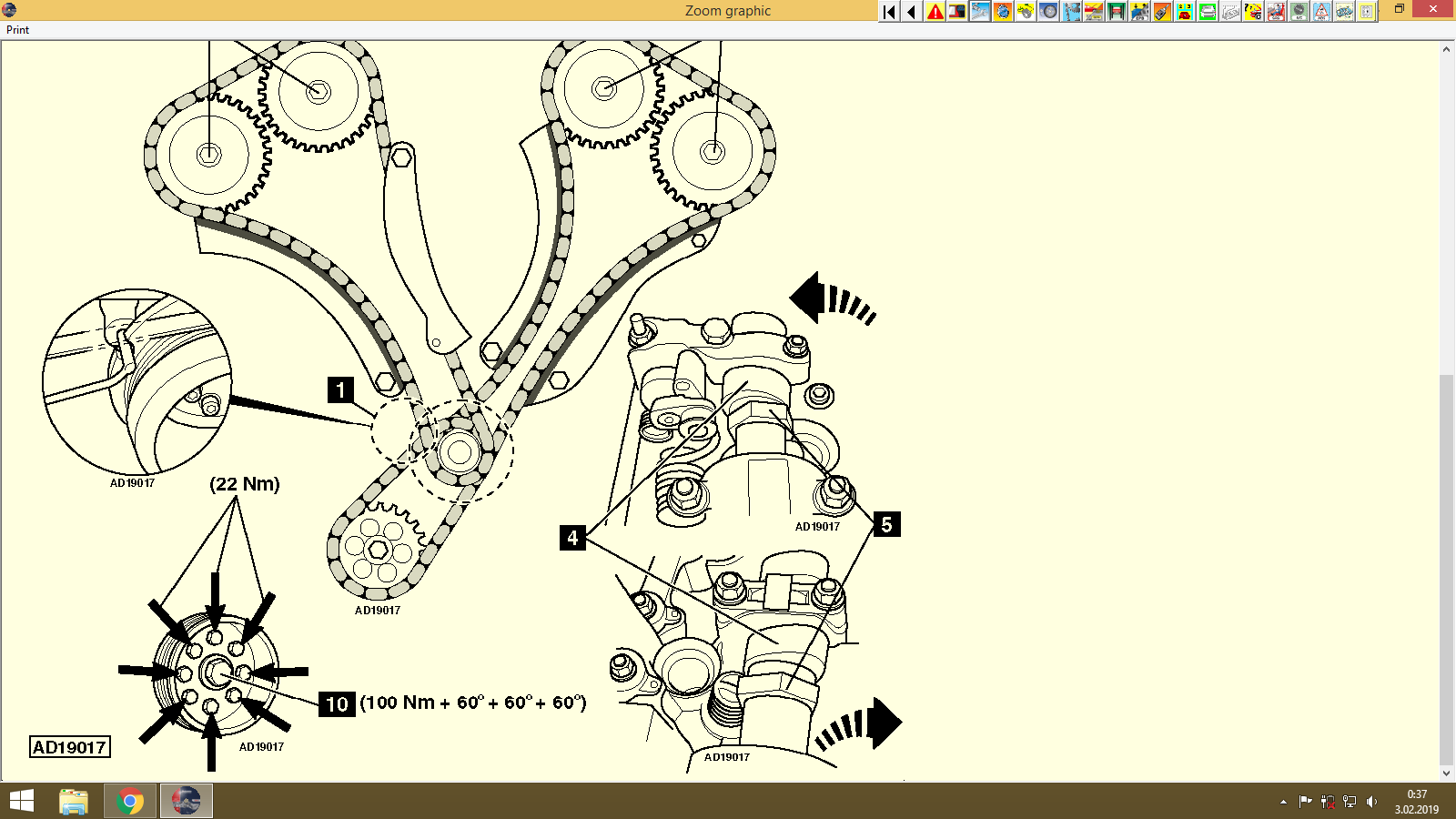Go back using the previous page arrow button
The image size is (1456, 819).
tap(910, 13)
